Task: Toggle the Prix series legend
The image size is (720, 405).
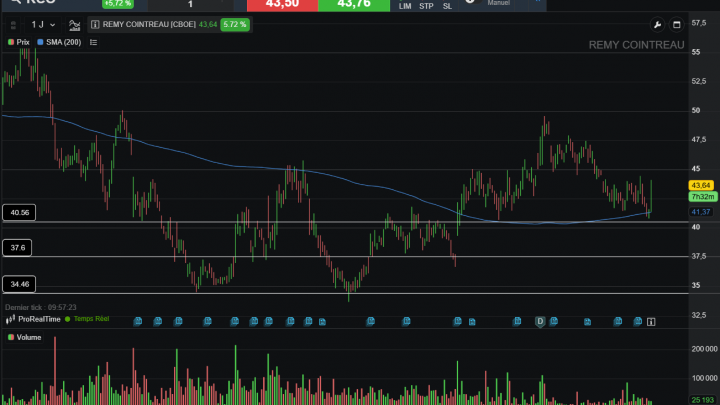Action: [x=18, y=42]
